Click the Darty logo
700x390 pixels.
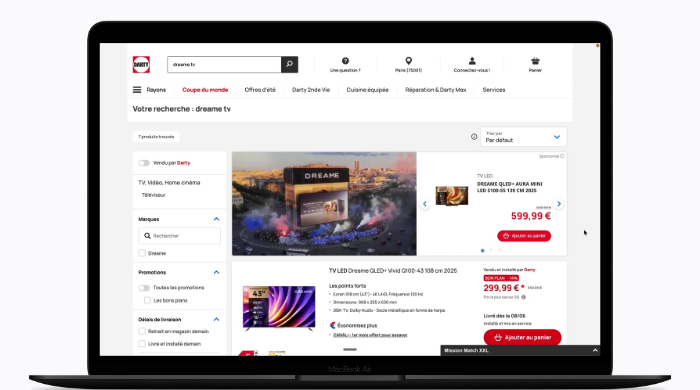141,65
